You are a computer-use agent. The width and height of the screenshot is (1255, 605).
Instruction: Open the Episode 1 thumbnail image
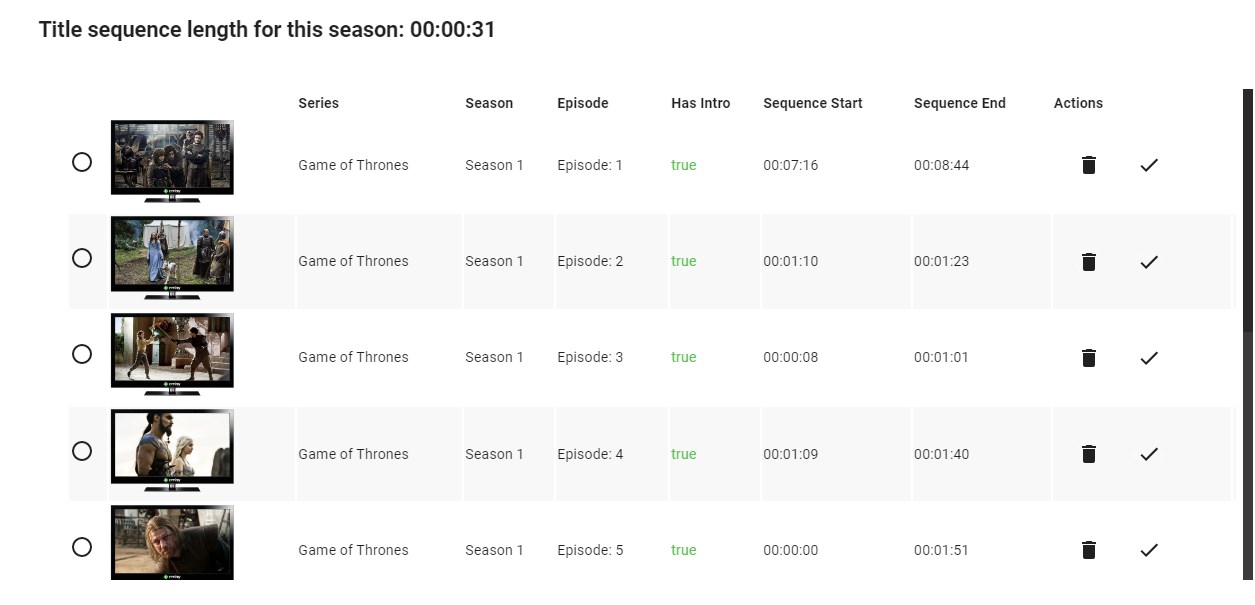172,160
